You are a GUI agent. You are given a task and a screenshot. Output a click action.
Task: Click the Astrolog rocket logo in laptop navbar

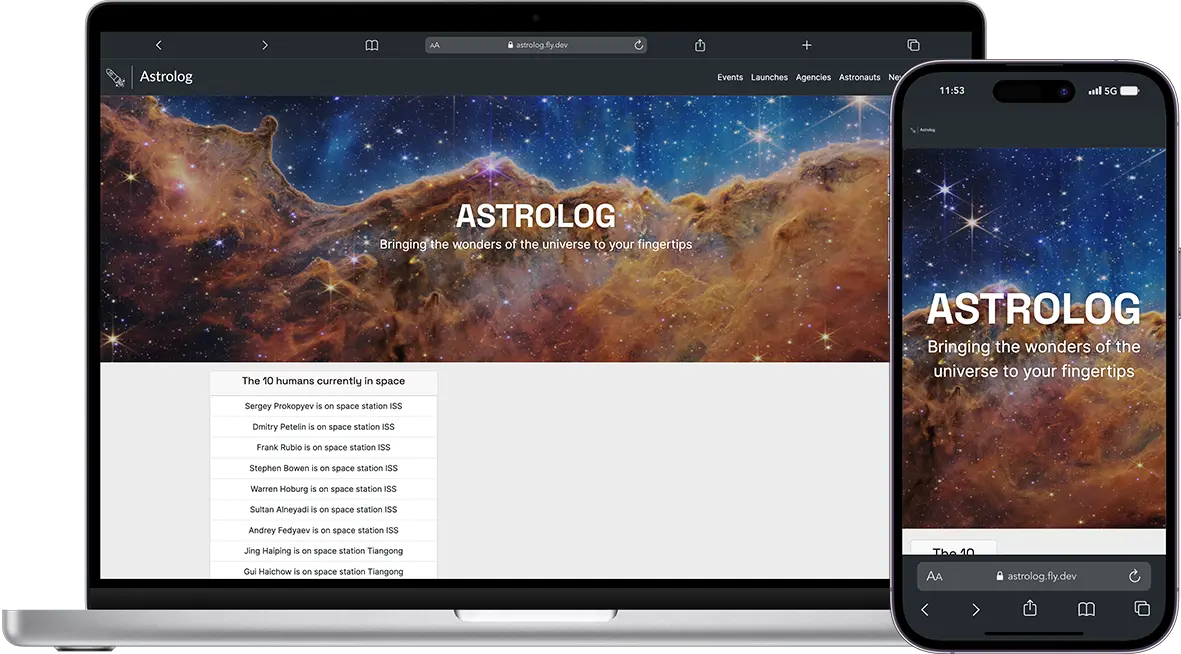(116, 77)
